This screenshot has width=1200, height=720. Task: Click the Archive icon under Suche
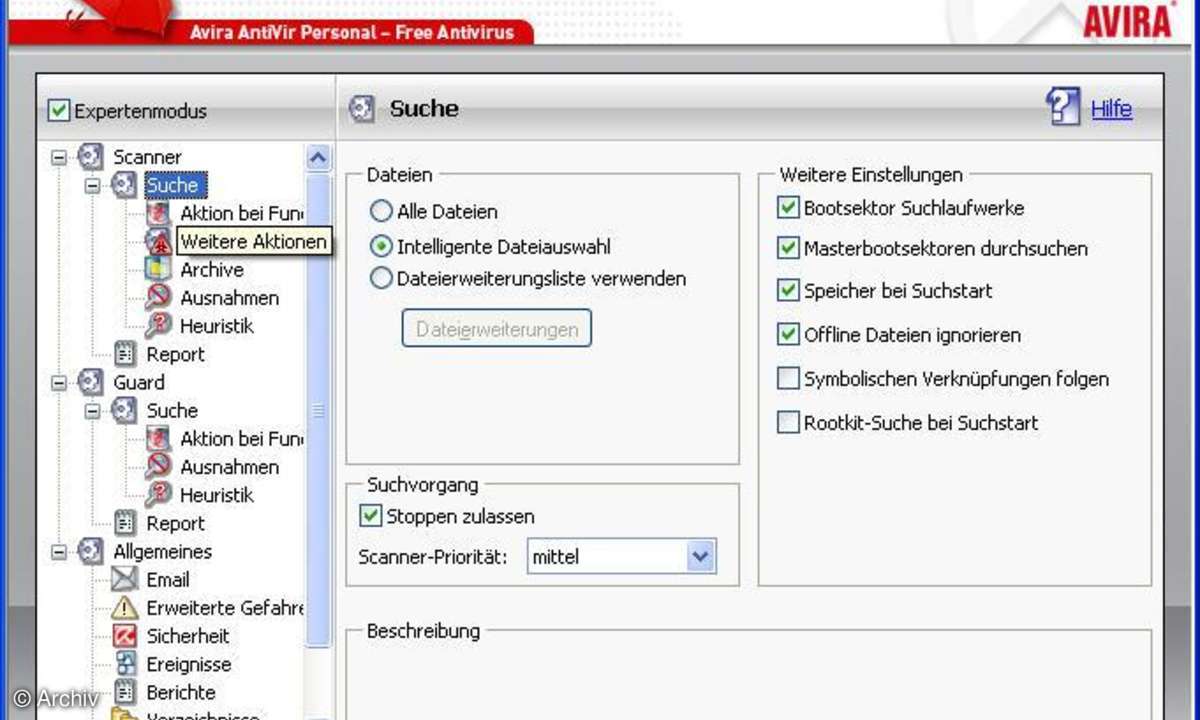(x=158, y=269)
